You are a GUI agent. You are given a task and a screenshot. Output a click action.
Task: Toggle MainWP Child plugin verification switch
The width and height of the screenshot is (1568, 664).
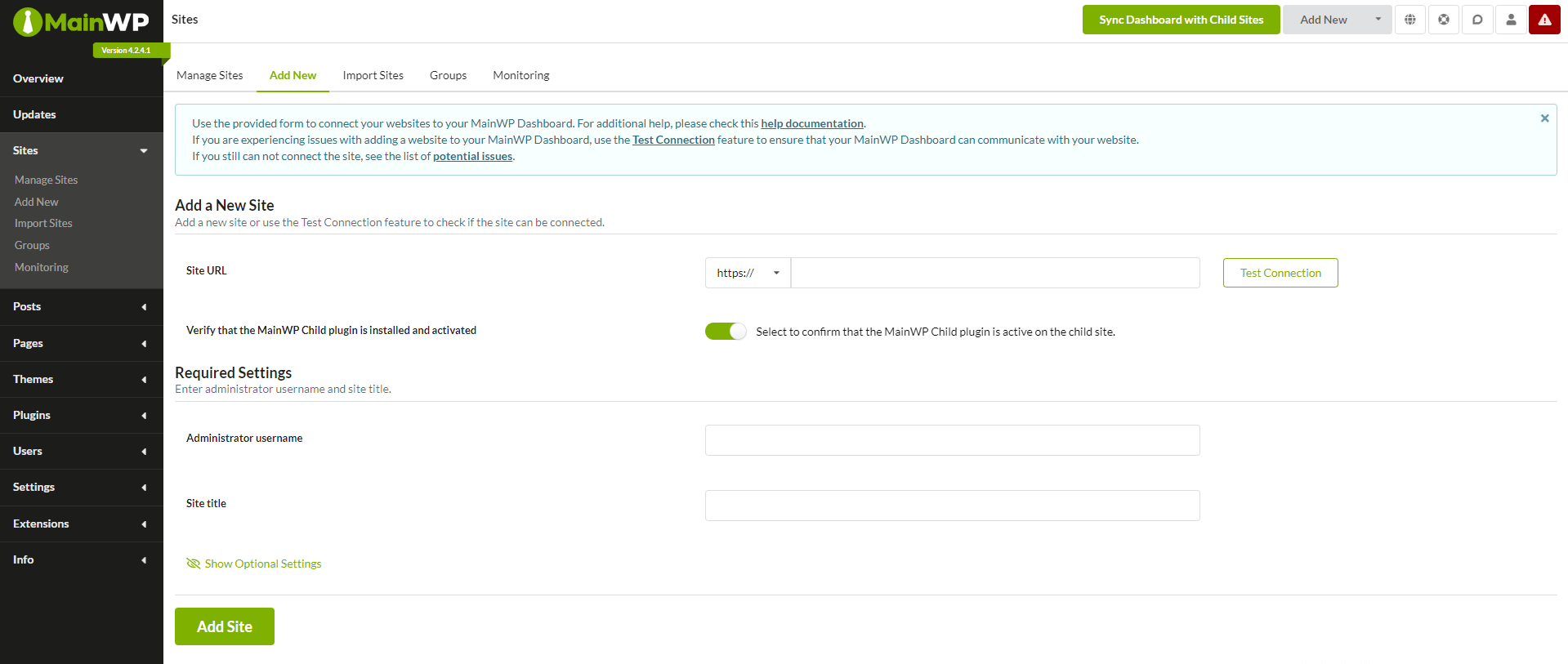726,331
